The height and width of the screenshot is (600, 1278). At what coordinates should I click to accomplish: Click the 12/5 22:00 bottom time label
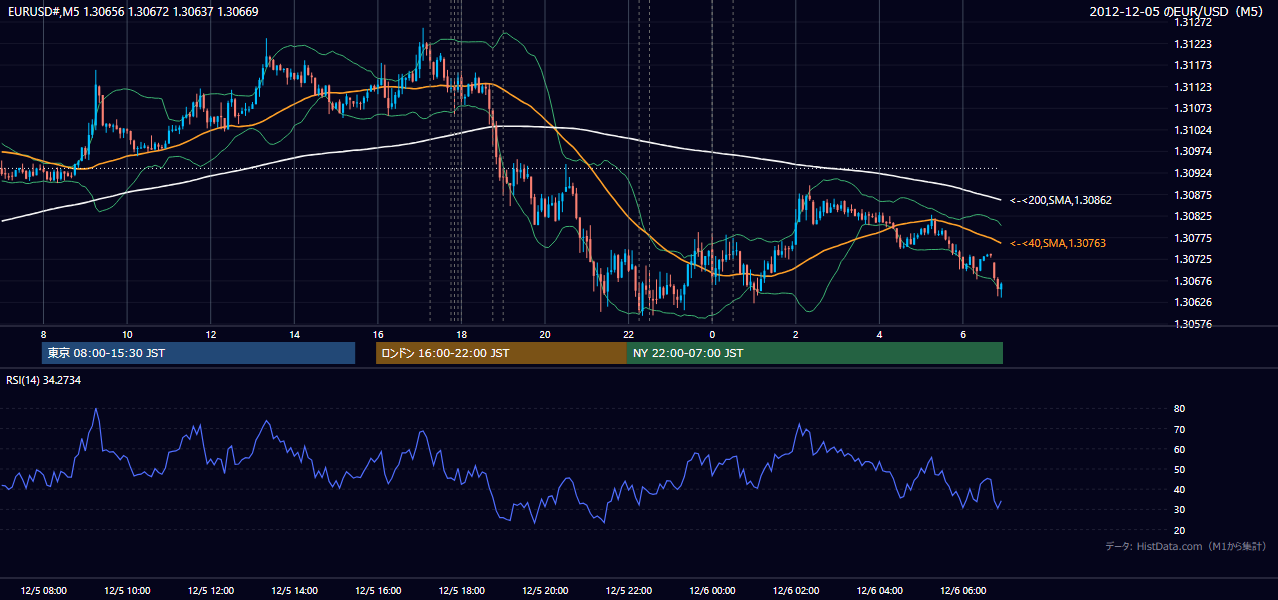coord(628,591)
